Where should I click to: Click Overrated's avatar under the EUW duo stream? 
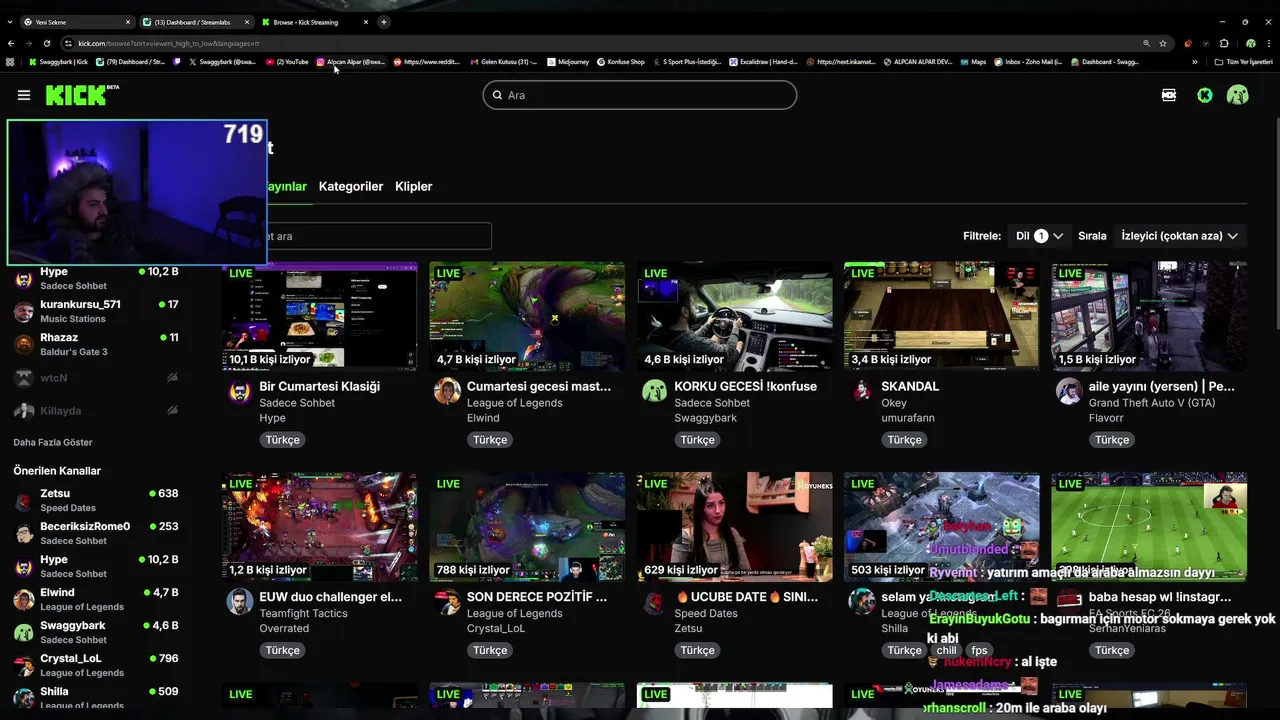tap(240, 602)
